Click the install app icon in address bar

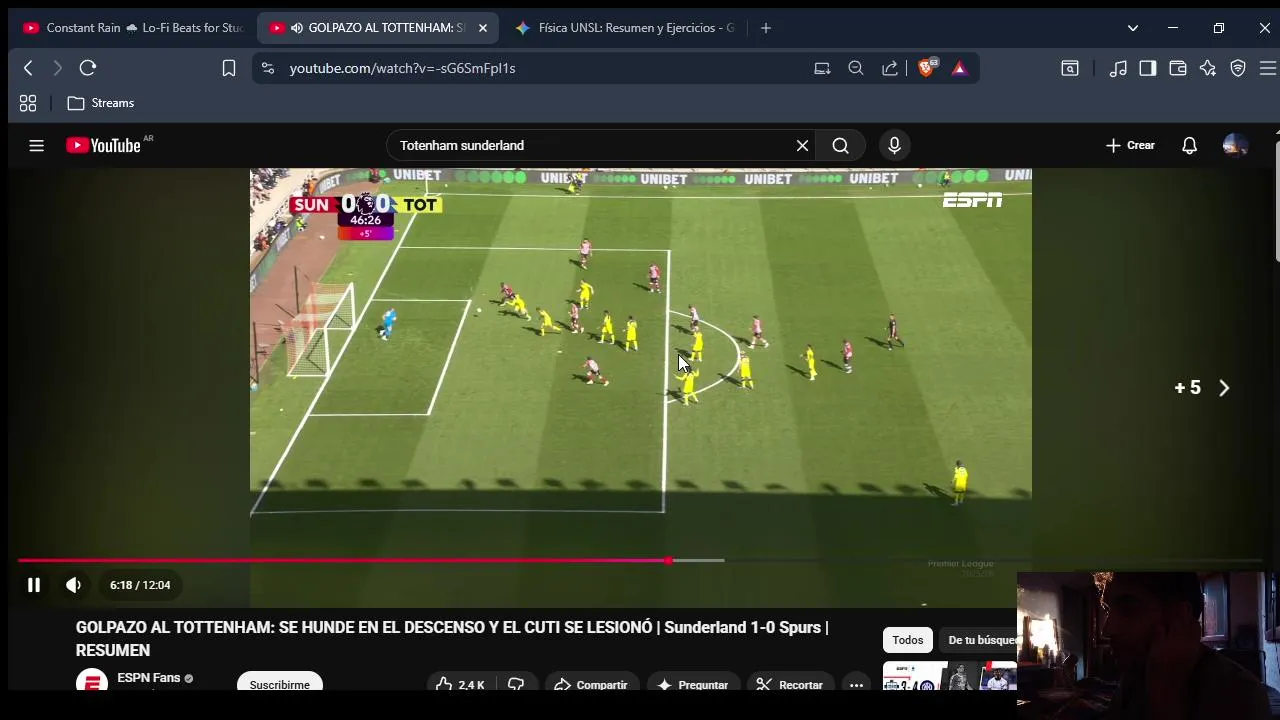point(822,68)
